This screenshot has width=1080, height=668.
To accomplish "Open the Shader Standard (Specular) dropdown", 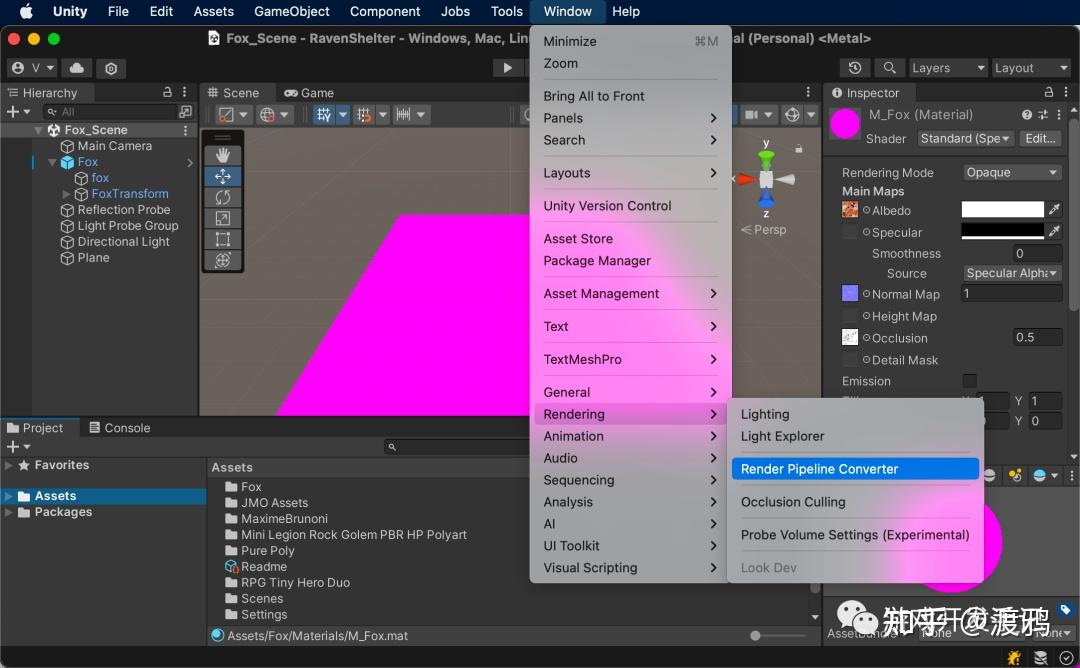I will tap(964, 138).
